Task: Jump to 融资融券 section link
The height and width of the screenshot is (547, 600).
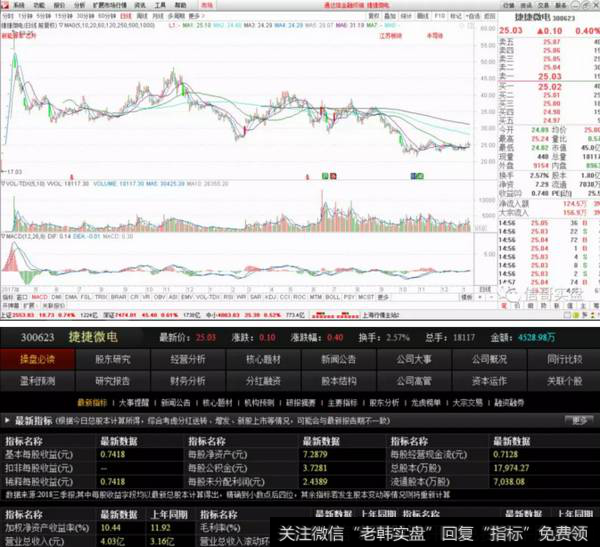Action: pos(509,403)
